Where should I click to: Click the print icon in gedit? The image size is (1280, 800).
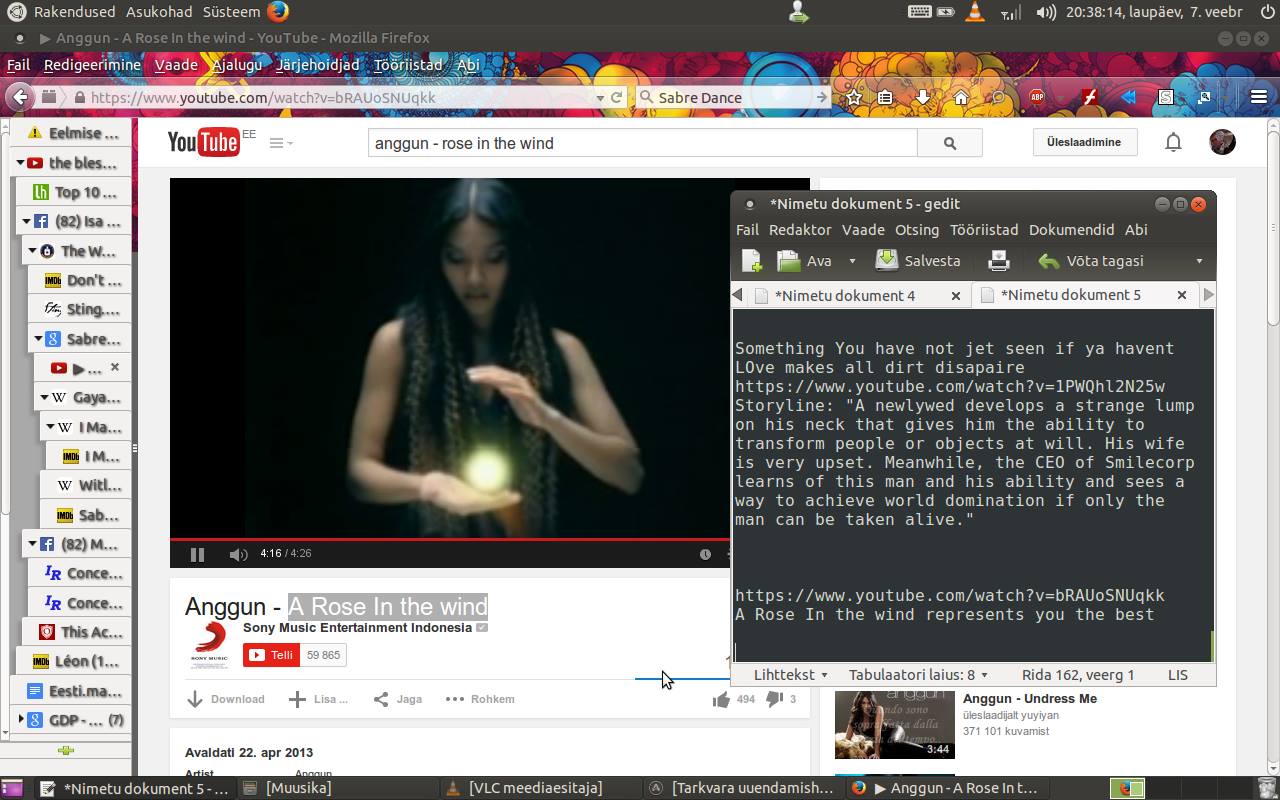pyautogui.click(x=998, y=261)
